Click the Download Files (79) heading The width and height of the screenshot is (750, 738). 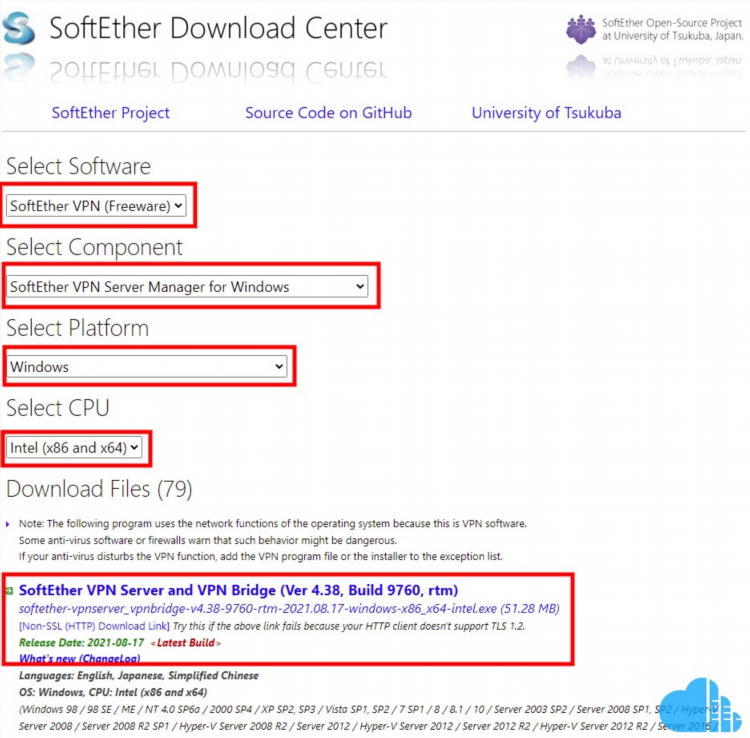pyautogui.click(x=99, y=489)
